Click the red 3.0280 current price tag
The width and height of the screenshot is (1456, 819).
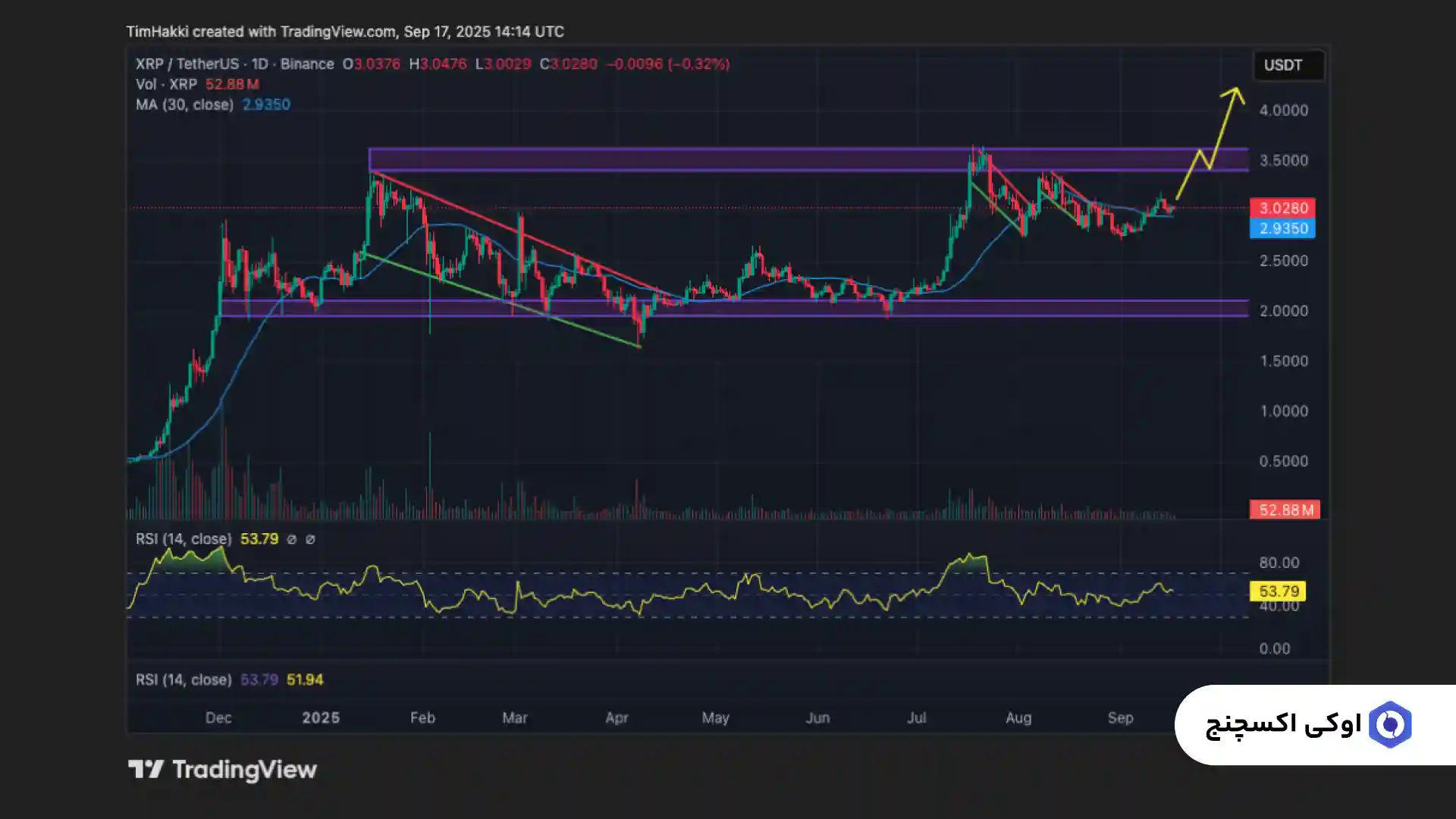[x=1282, y=208]
